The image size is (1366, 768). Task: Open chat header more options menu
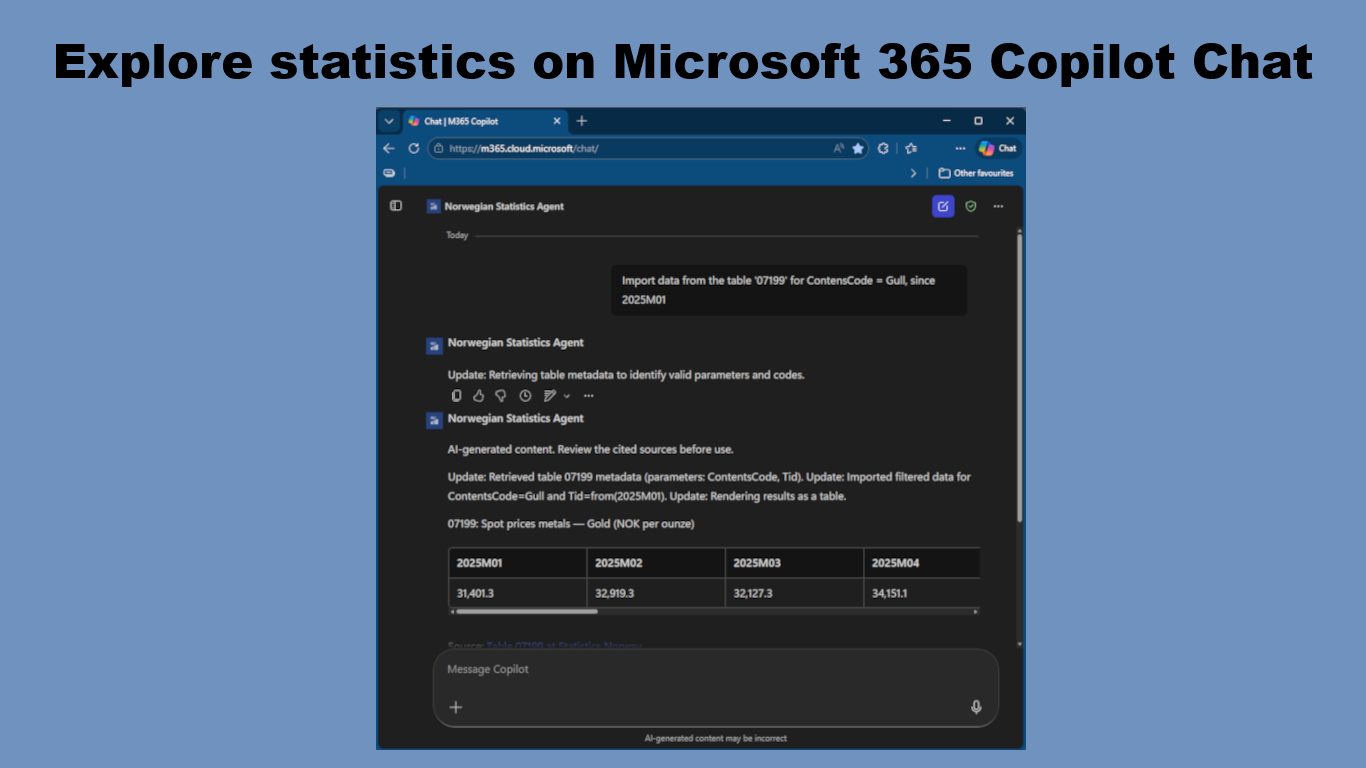click(x=998, y=206)
